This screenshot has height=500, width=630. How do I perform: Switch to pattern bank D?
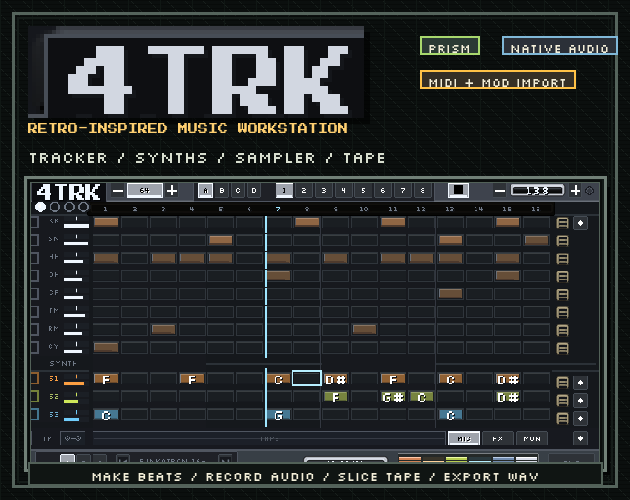(x=254, y=191)
